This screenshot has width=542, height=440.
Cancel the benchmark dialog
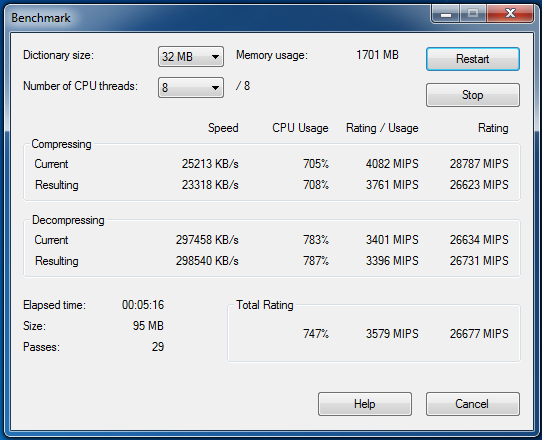(473, 404)
